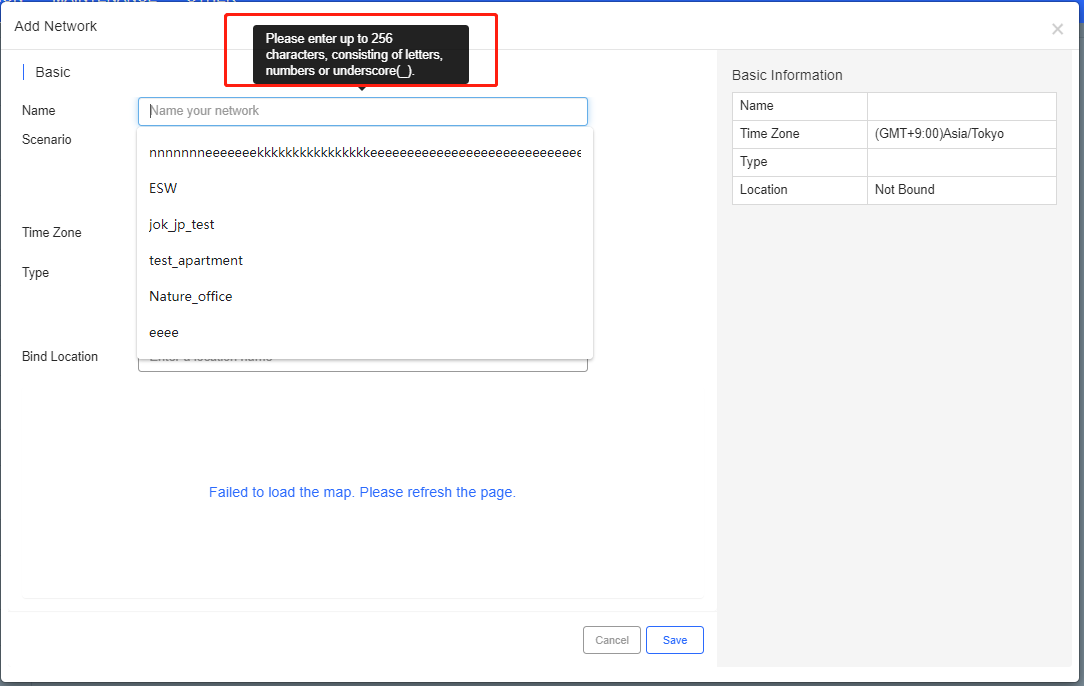The height and width of the screenshot is (686, 1084).
Task: Select test_apartment suggestion
Action: pos(365,261)
